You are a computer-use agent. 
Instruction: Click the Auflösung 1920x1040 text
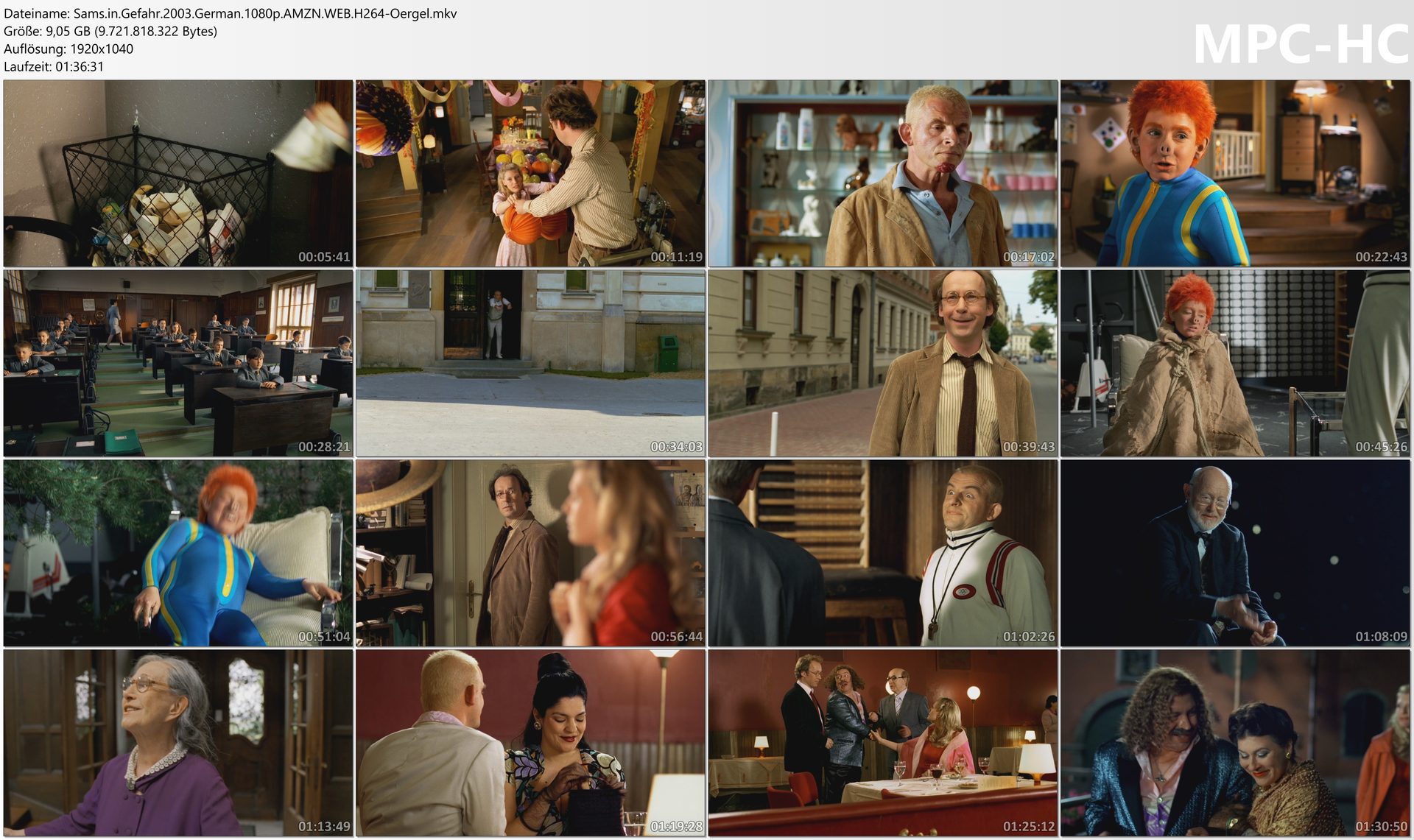click(x=68, y=49)
